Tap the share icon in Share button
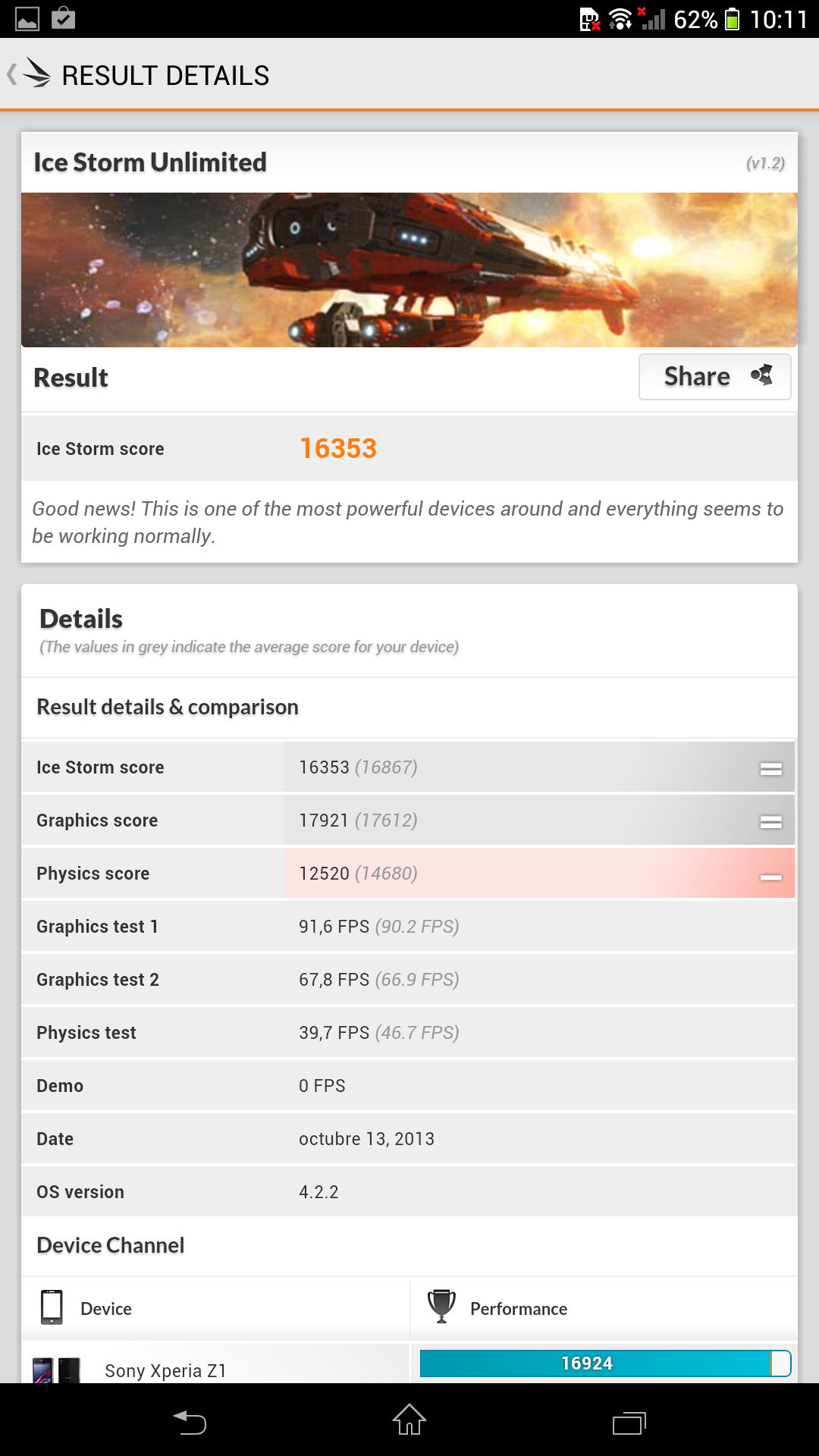 click(761, 375)
